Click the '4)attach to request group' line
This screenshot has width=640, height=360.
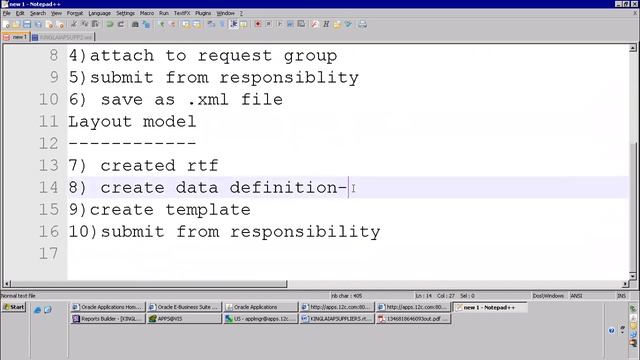[x=203, y=56]
